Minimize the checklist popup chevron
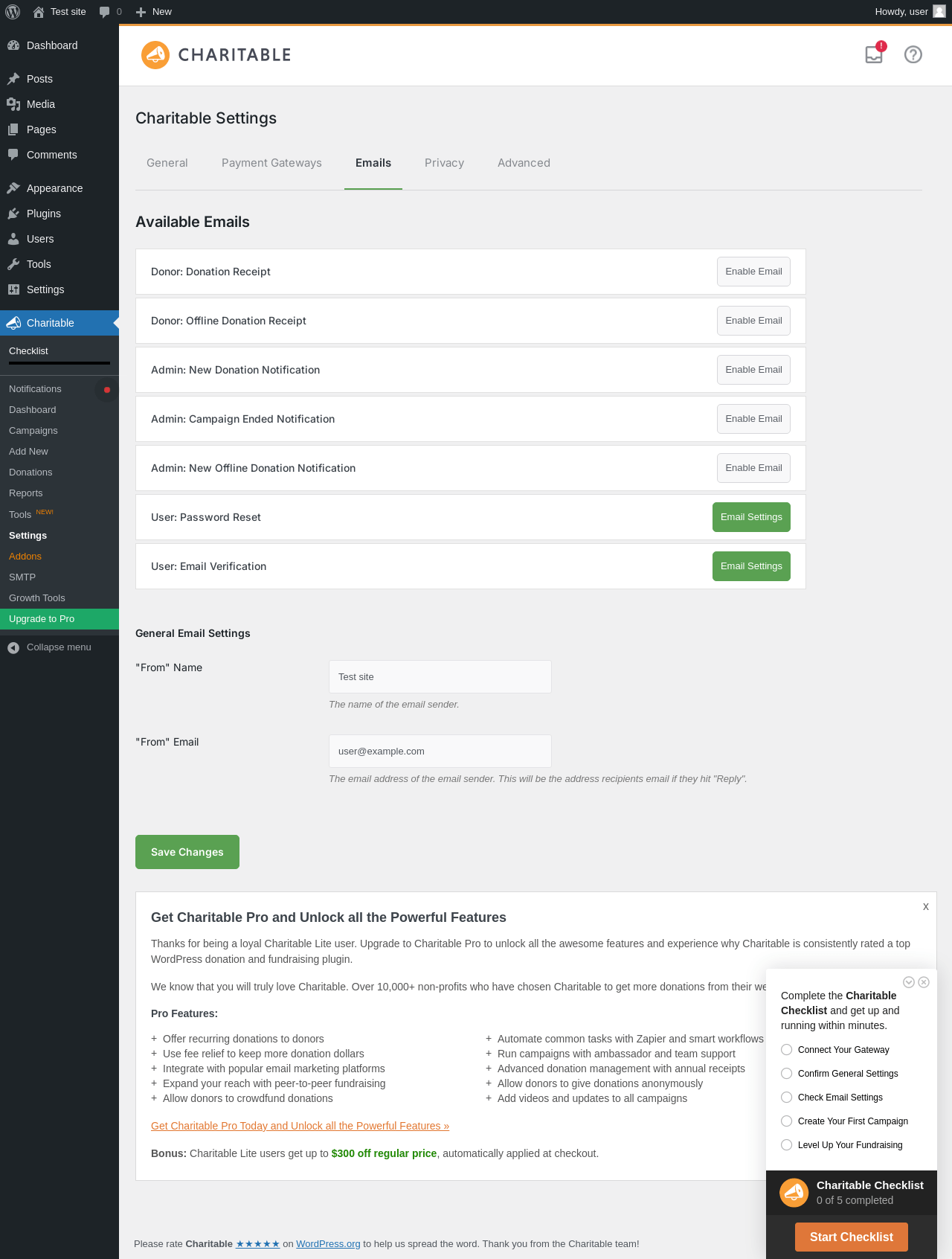Screen dimensions: 952x1259 point(908,982)
